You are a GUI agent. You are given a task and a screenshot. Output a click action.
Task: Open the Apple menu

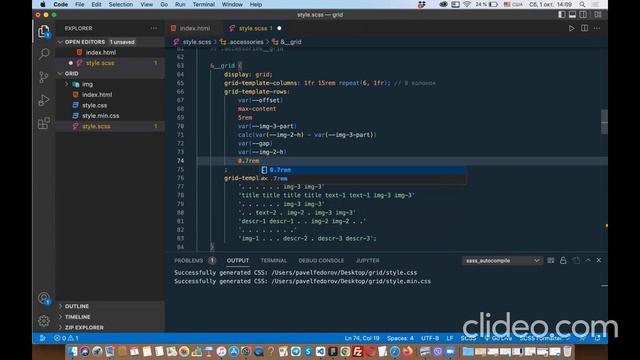[43, 4]
